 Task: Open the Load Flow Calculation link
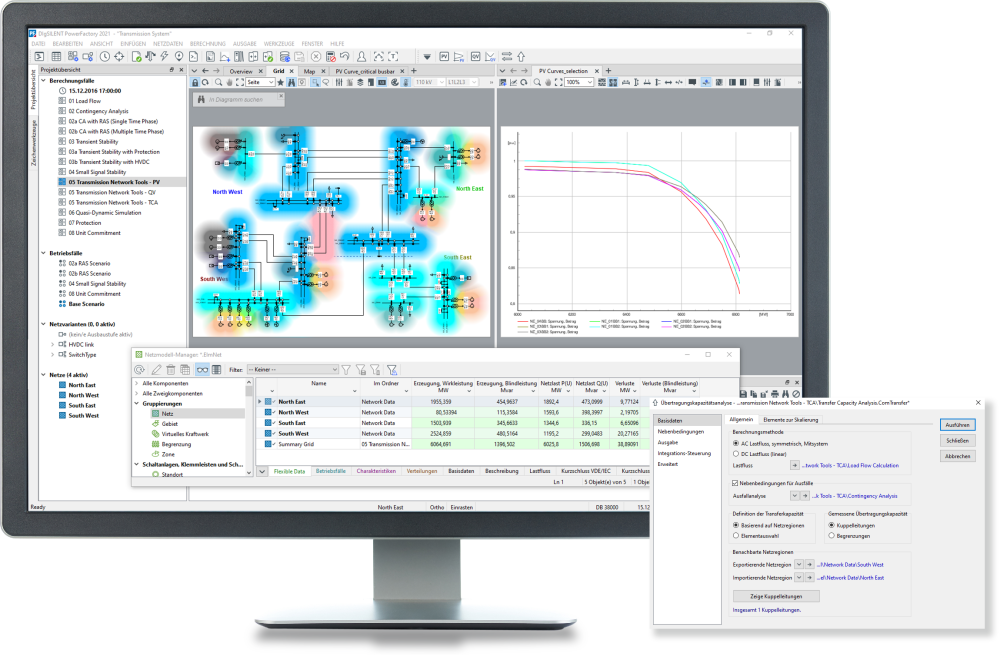coord(850,465)
